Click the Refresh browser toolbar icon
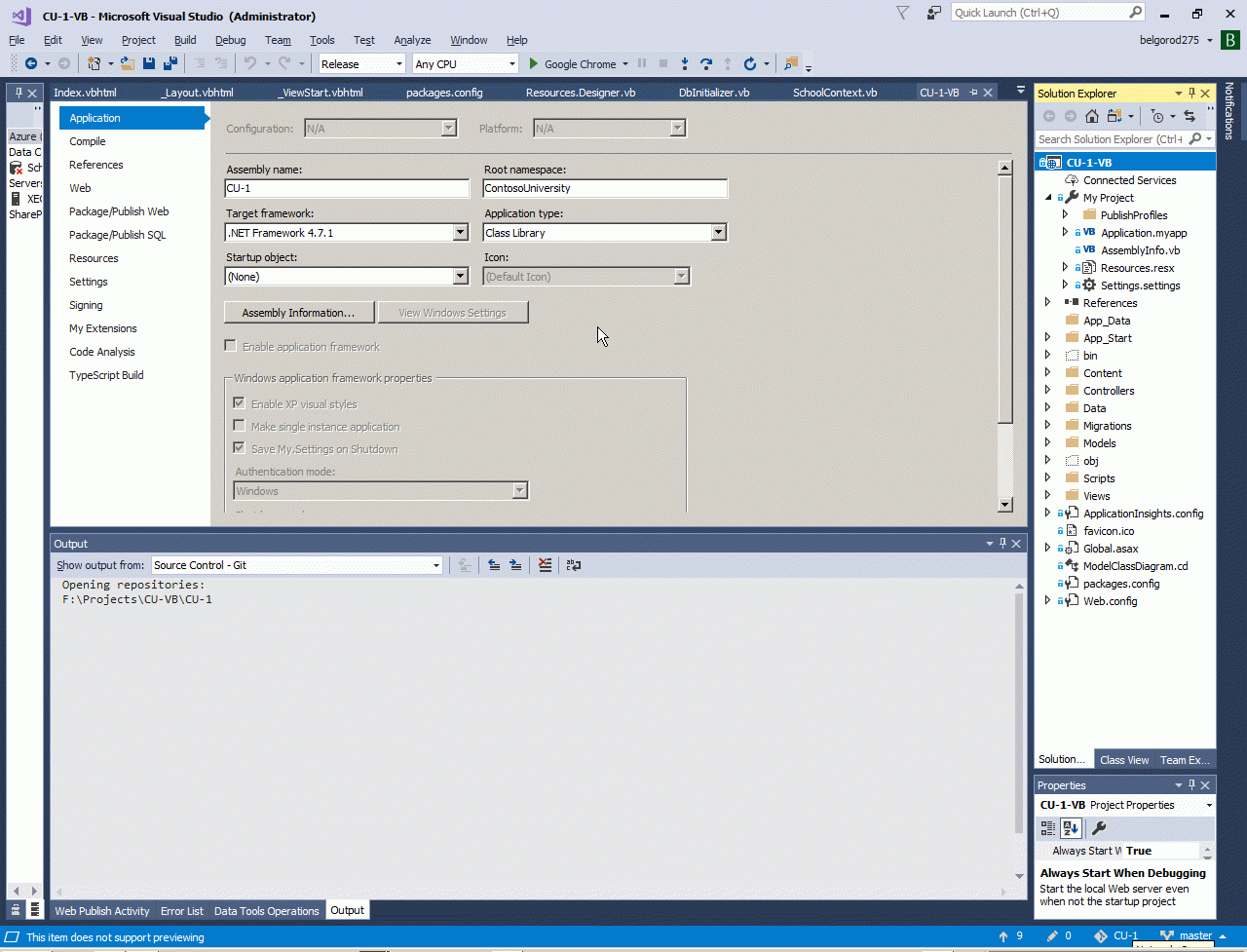This screenshot has height=952, width=1247. (750, 63)
